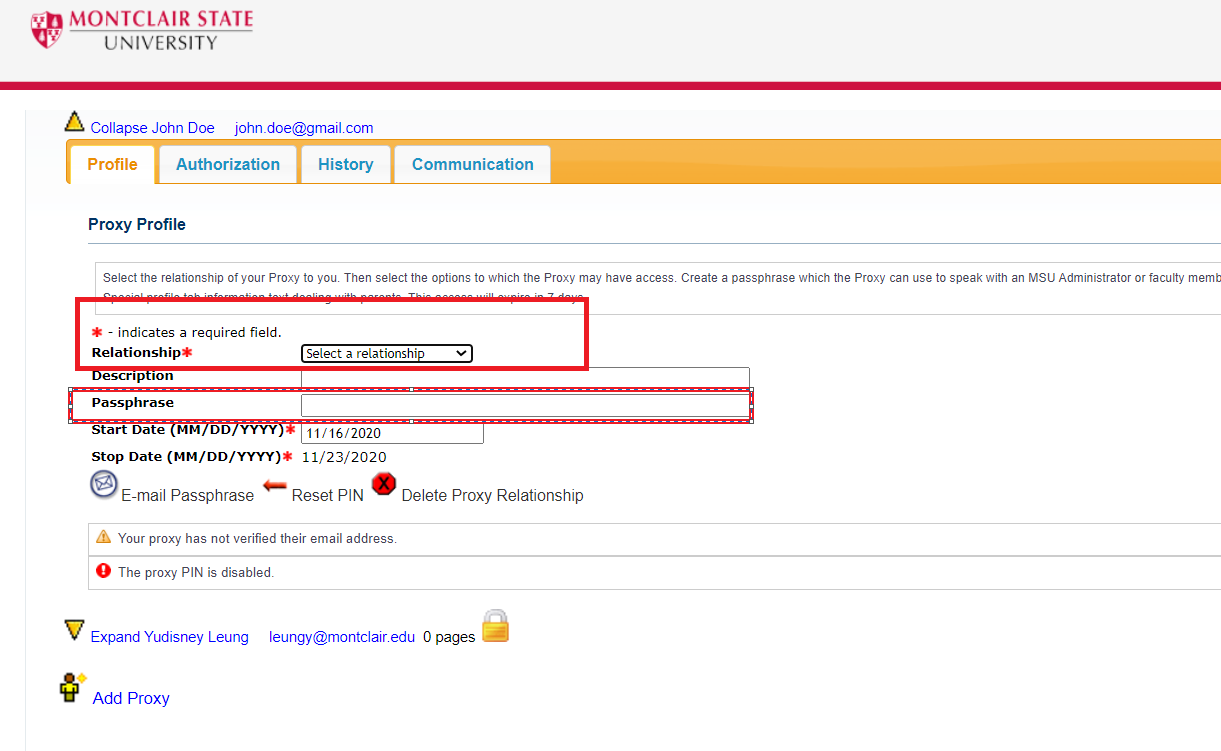Click the leungy@montclair.edu link

(x=341, y=636)
